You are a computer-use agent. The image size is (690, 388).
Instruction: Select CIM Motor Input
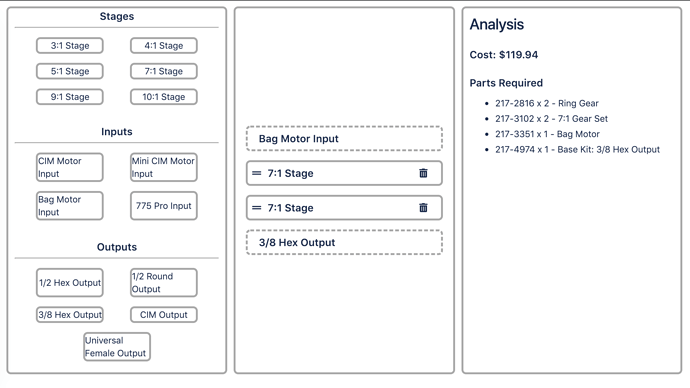[x=70, y=167]
